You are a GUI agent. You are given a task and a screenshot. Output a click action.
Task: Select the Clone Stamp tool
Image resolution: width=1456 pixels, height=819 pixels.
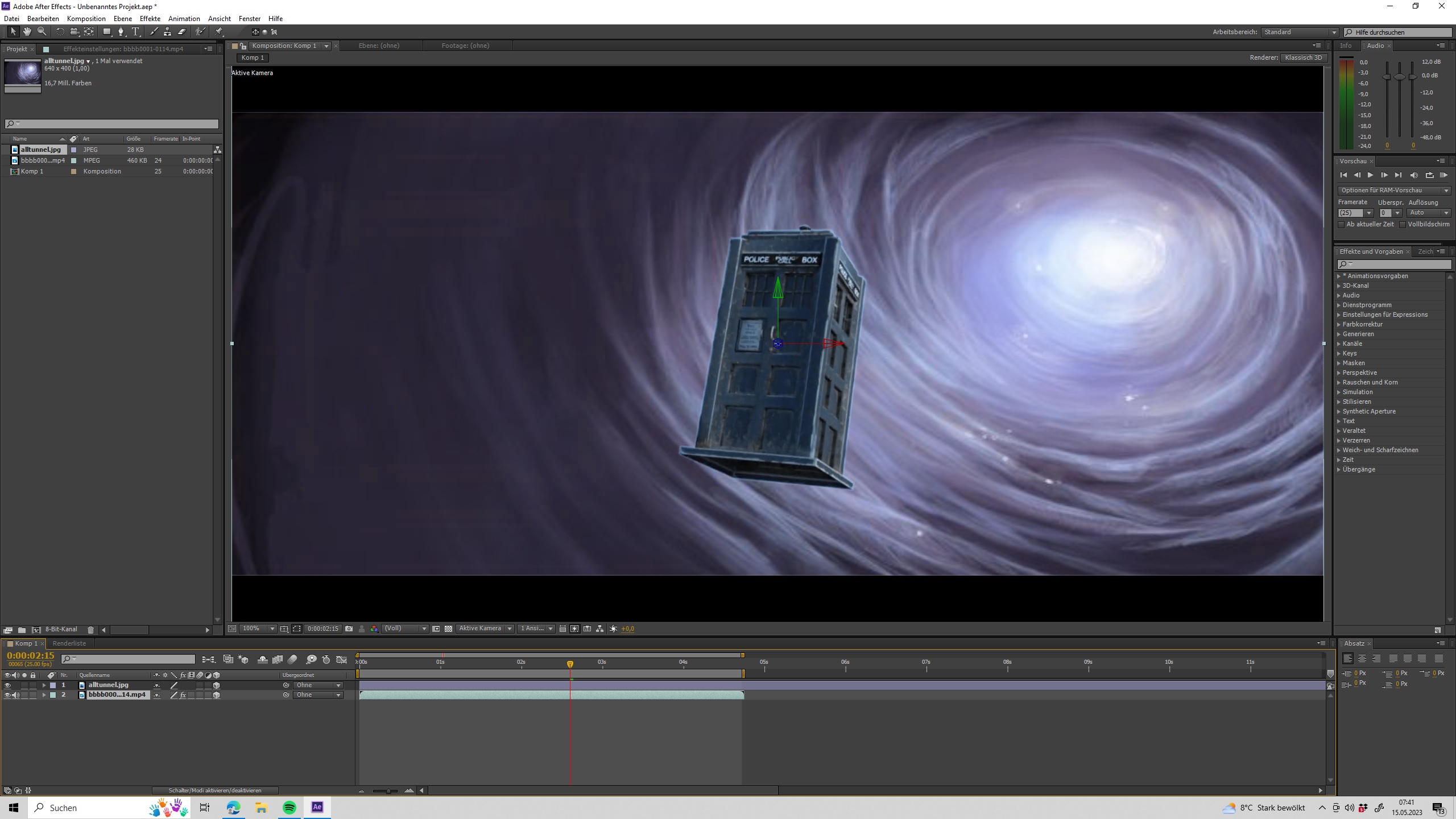[167, 32]
